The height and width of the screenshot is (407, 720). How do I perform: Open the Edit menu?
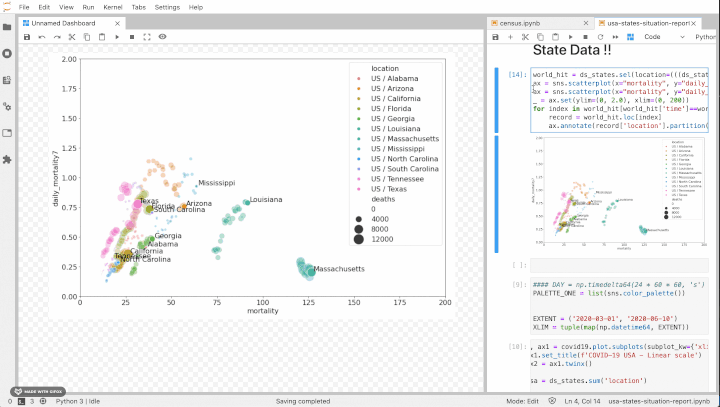tap(44, 7)
